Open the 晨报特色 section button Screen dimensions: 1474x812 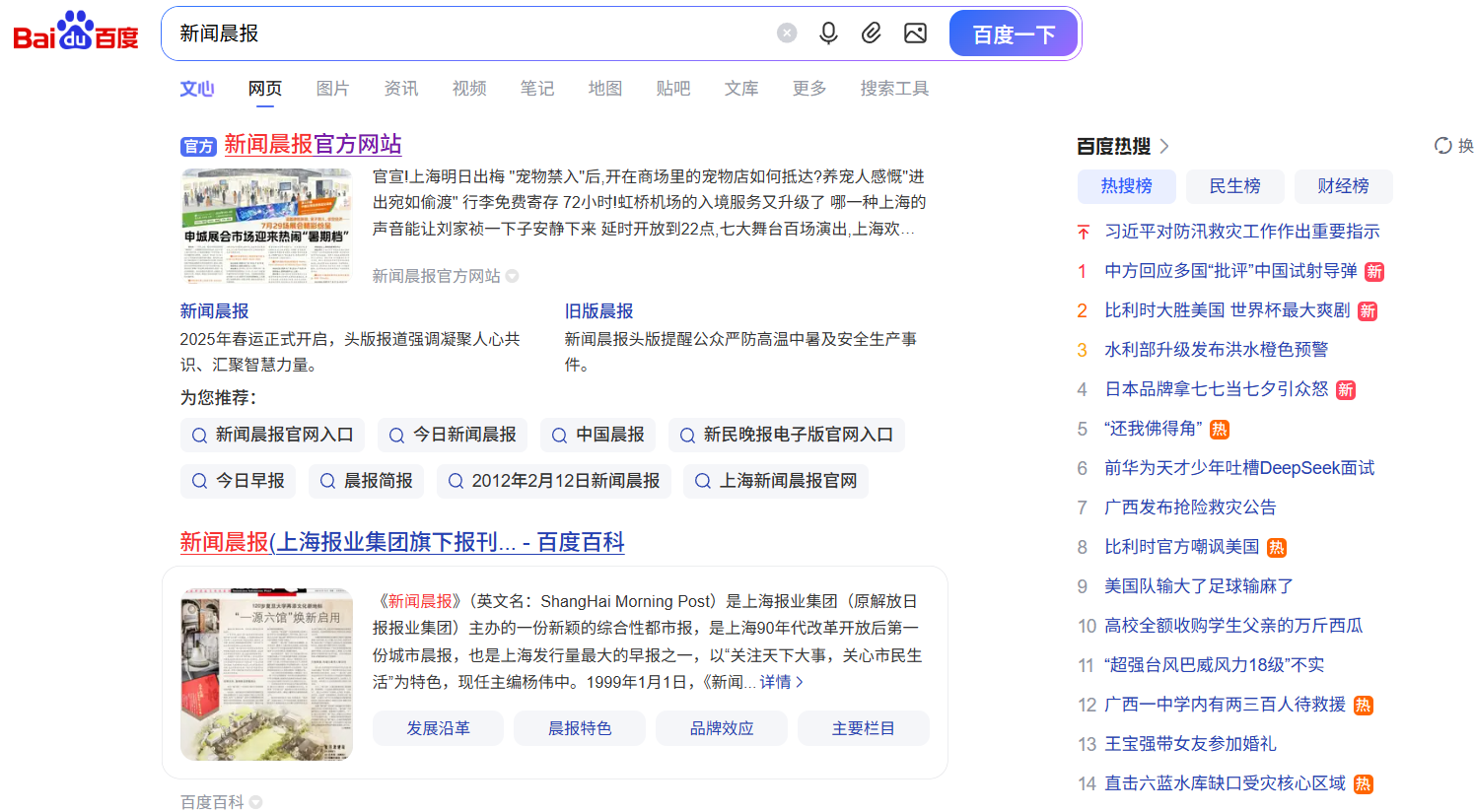tap(580, 728)
